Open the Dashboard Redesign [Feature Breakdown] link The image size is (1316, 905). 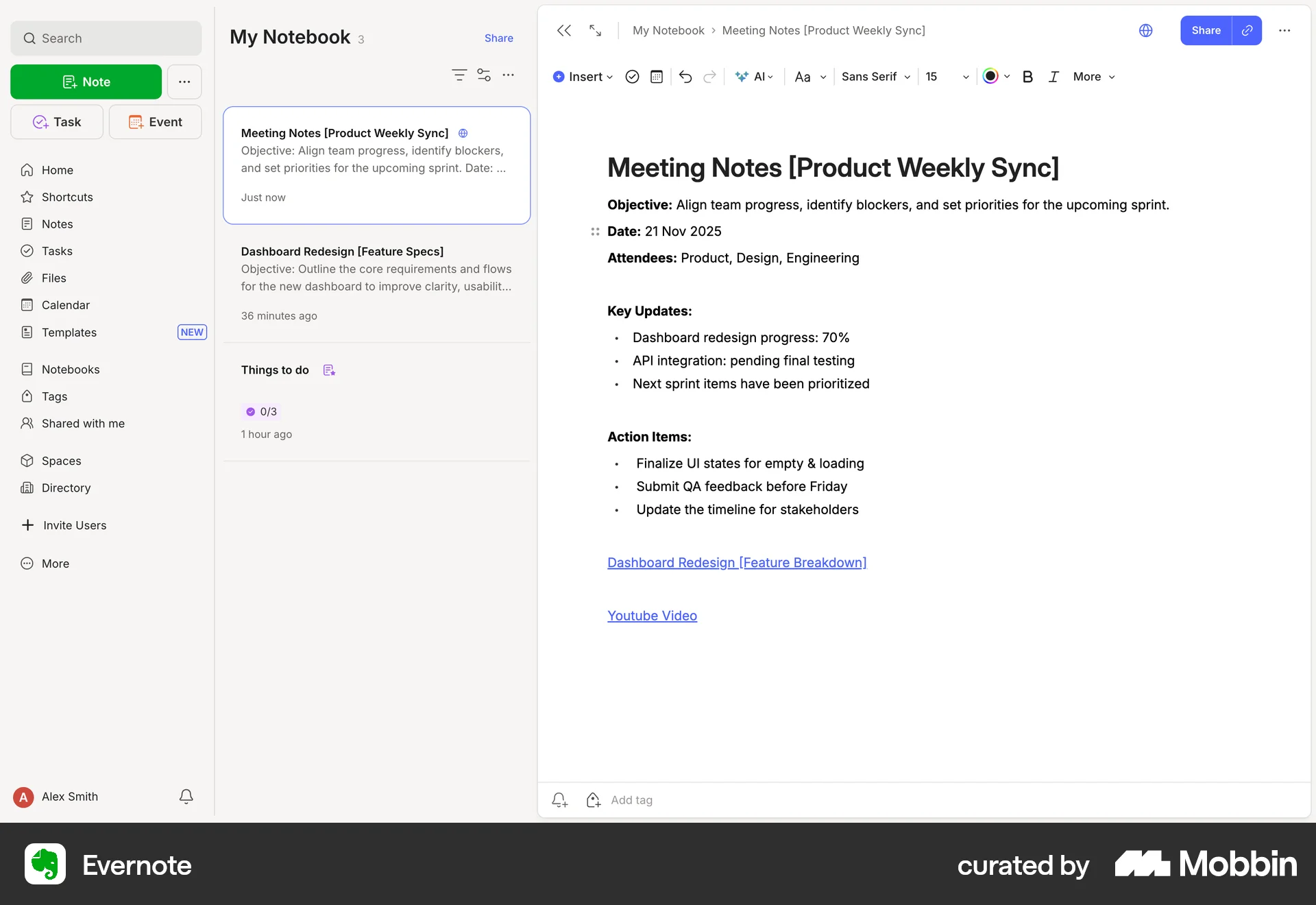coord(736,562)
